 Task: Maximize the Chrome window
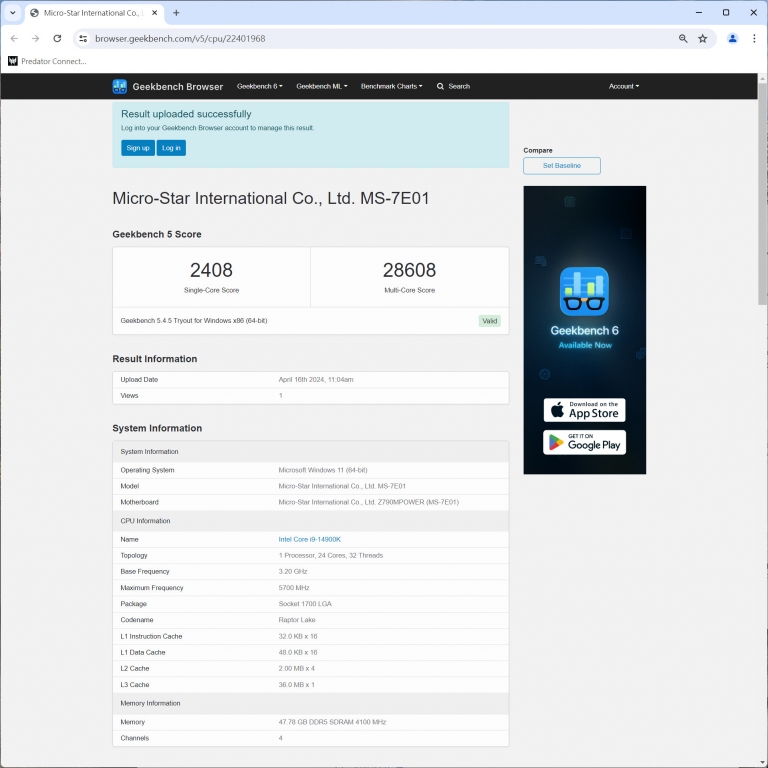(726, 13)
